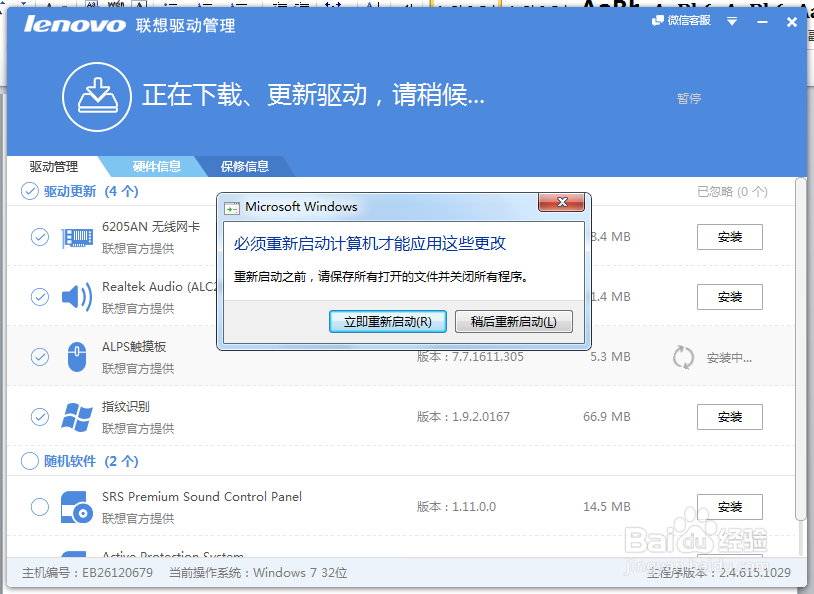The height and width of the screenshot is (594, 814).
Task: Click 版本：1.9.2.0167 text for 指纹识别
Action: tap(463, 417)
